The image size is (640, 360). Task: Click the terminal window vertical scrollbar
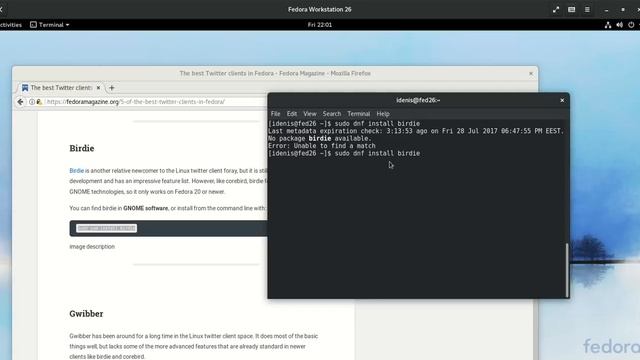coord(567,270)
